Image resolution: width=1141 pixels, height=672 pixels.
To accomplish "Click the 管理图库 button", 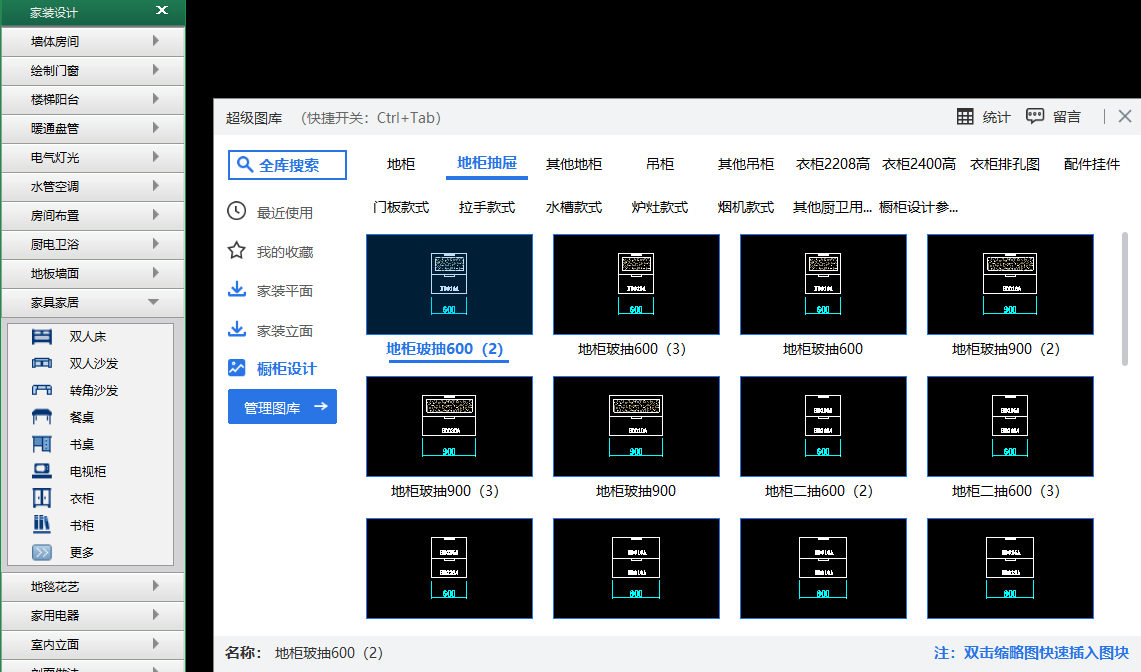I will (282, 407).
